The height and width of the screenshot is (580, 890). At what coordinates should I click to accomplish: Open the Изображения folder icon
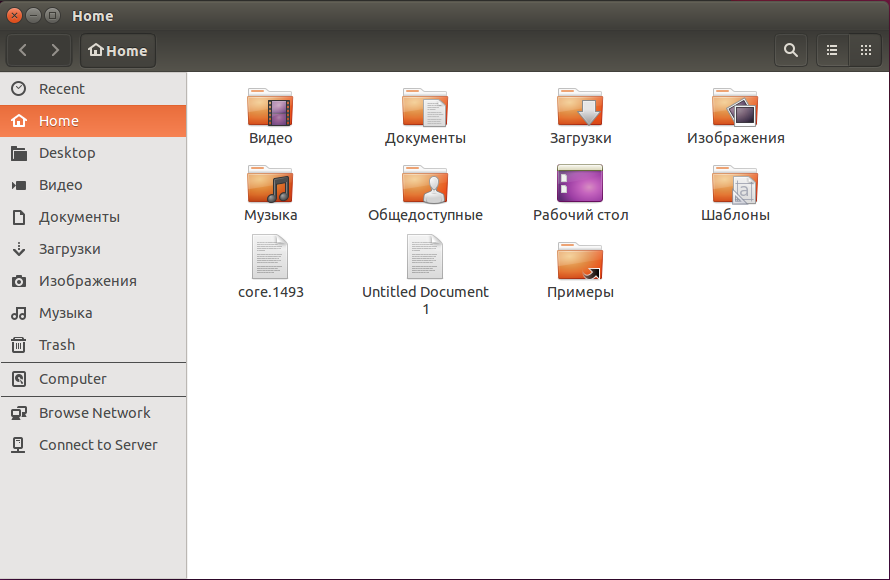click(x=735, y=107)
